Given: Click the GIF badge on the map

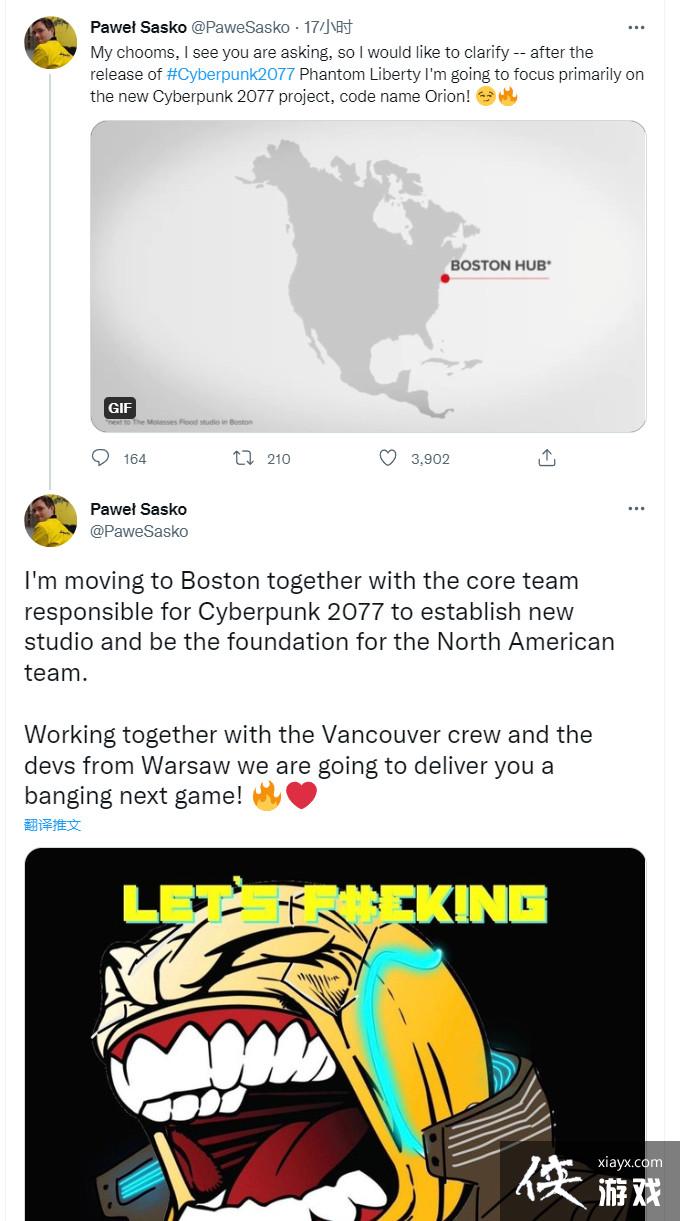Looking at the screenshot, I should (120, 408).
